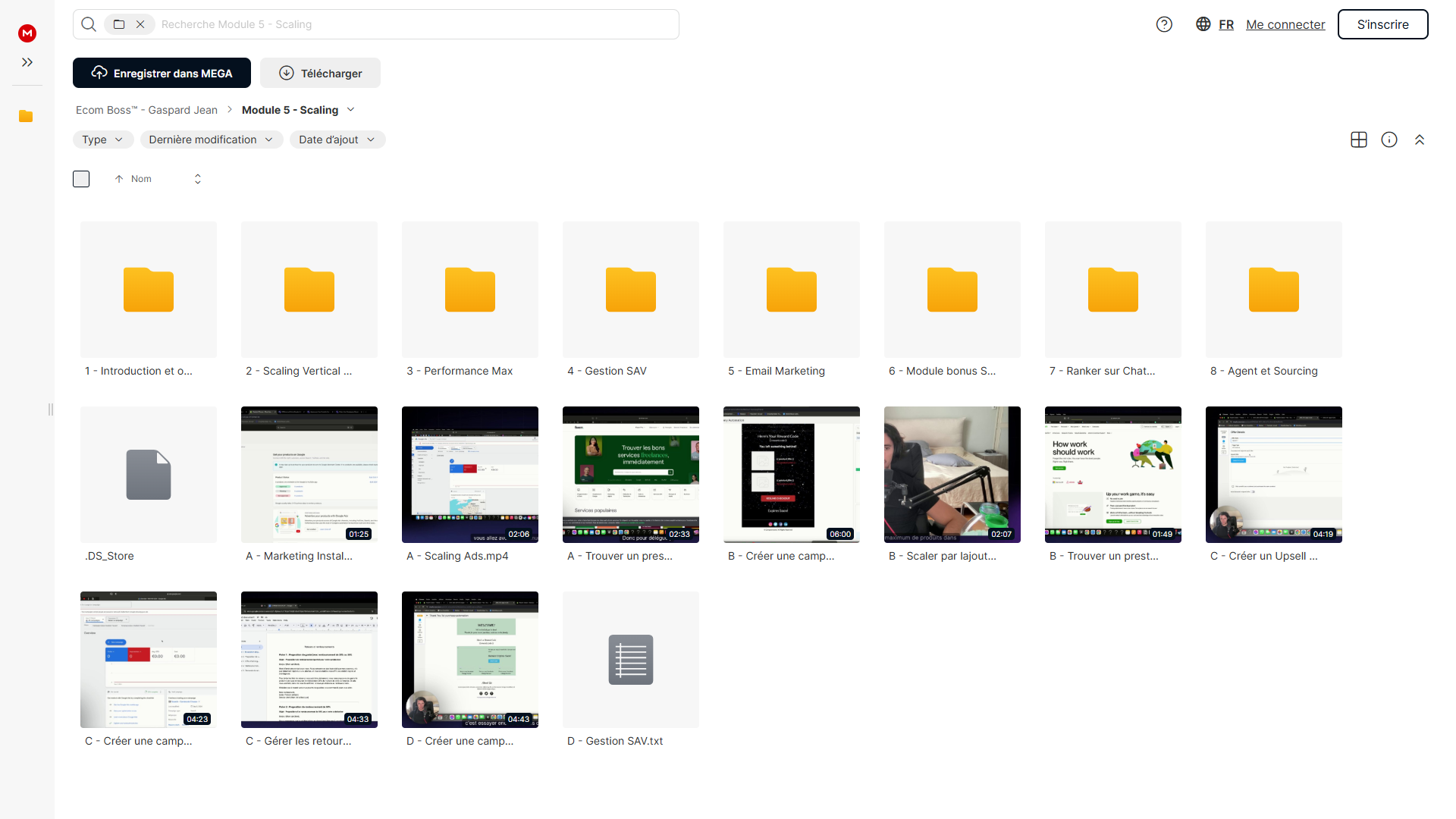Open the D - Gestion SAV.txt file
Viewport: 1456px width, 819px height.
631,660
